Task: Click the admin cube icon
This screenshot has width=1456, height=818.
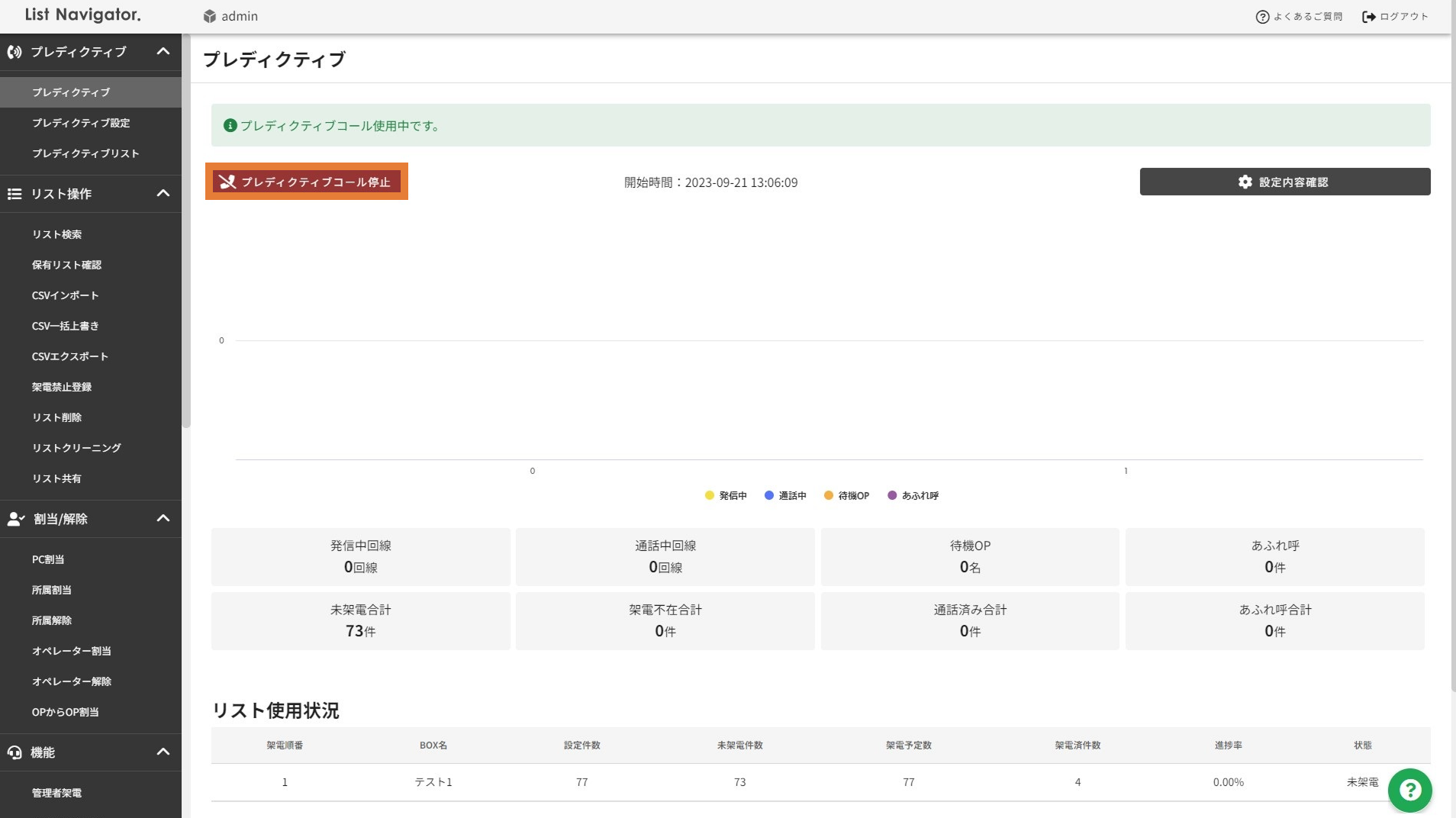Action: (210, 16)
